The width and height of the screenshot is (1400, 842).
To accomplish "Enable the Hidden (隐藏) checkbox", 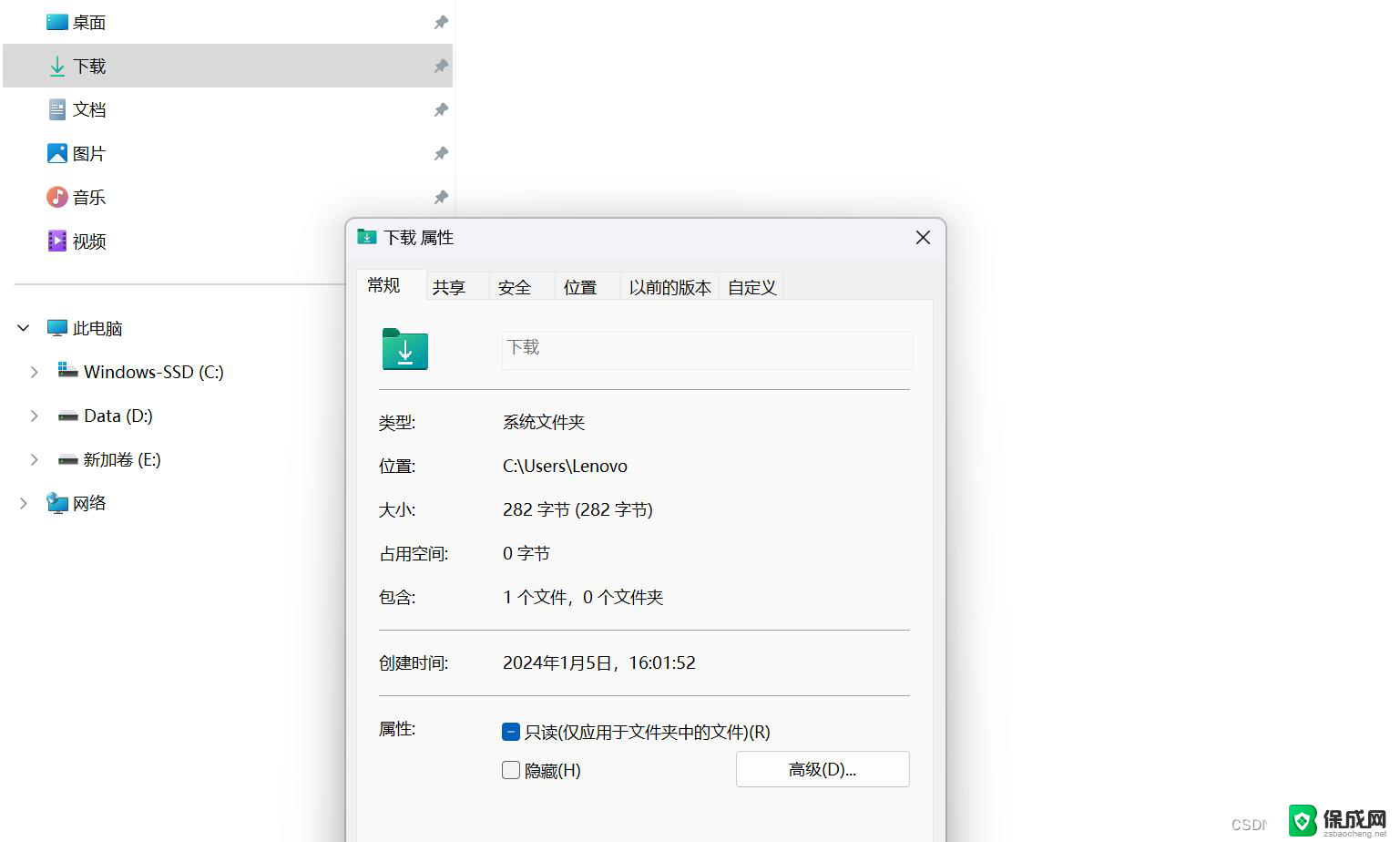I will point(511,770).
